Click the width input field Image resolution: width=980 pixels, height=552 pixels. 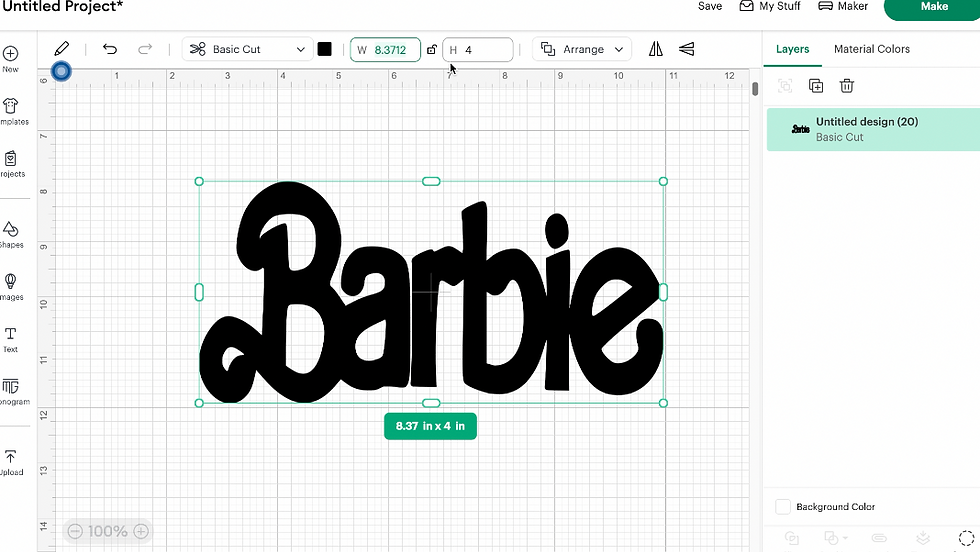[x=385, y=49]
